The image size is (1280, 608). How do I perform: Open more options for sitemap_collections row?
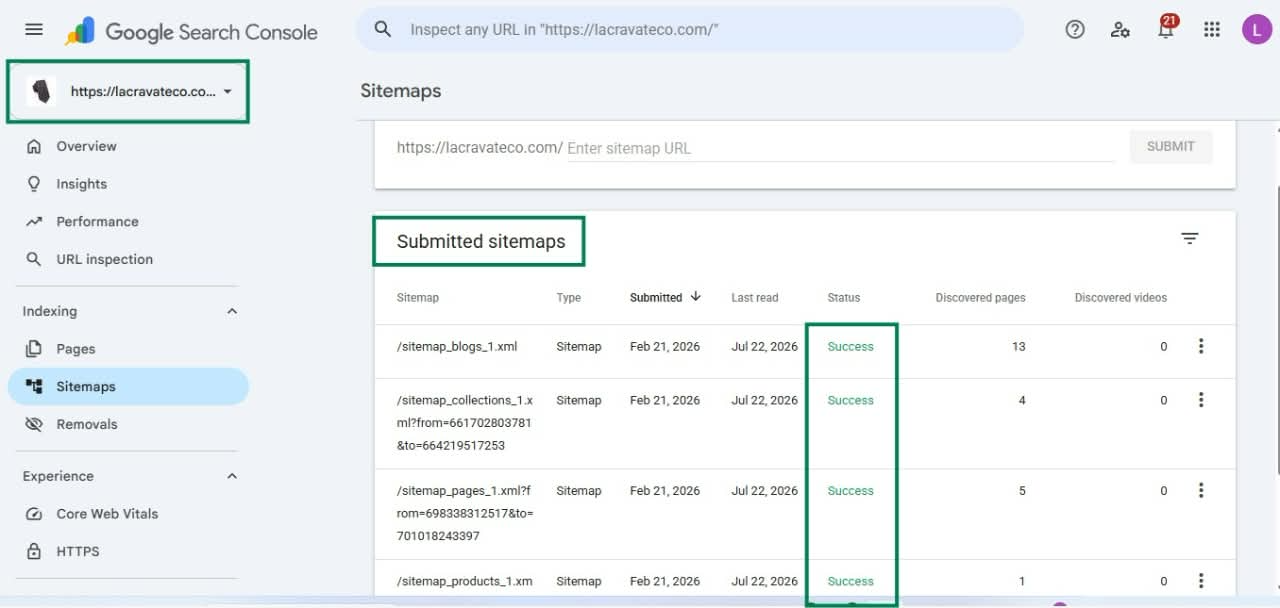[1200, 400]
